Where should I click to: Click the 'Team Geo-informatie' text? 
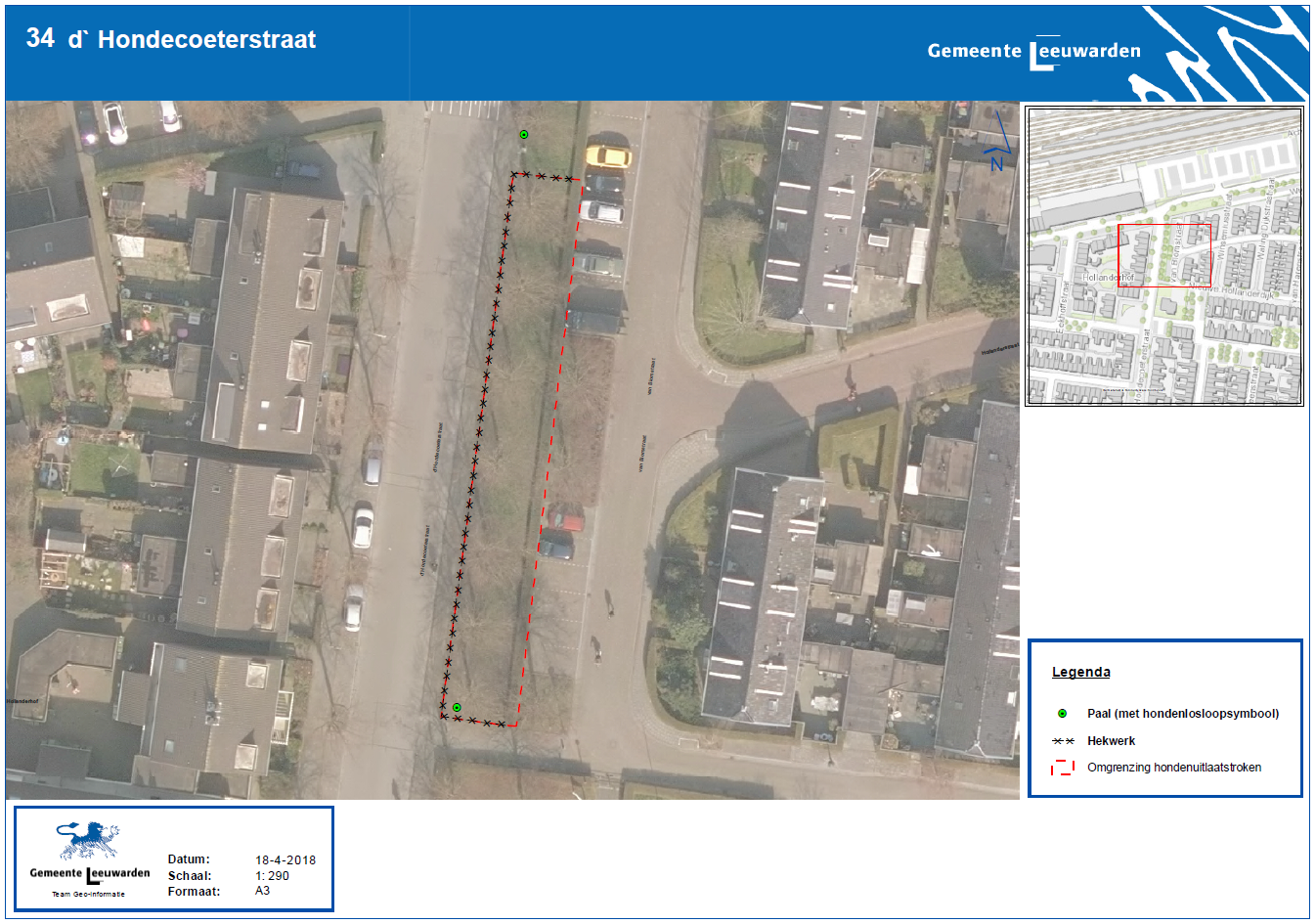pyautogui.click(x=88, y=894)
